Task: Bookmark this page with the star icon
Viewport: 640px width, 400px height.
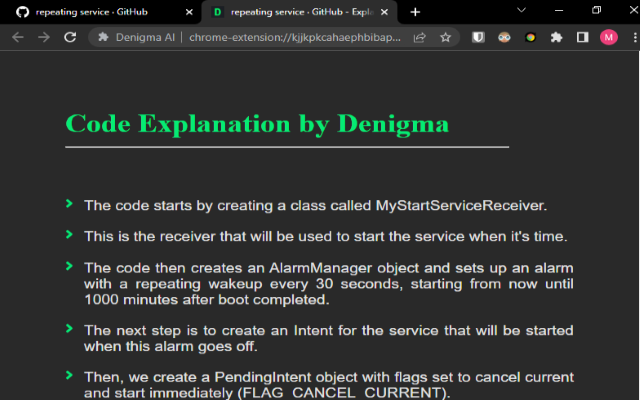Action: point(445,38)
